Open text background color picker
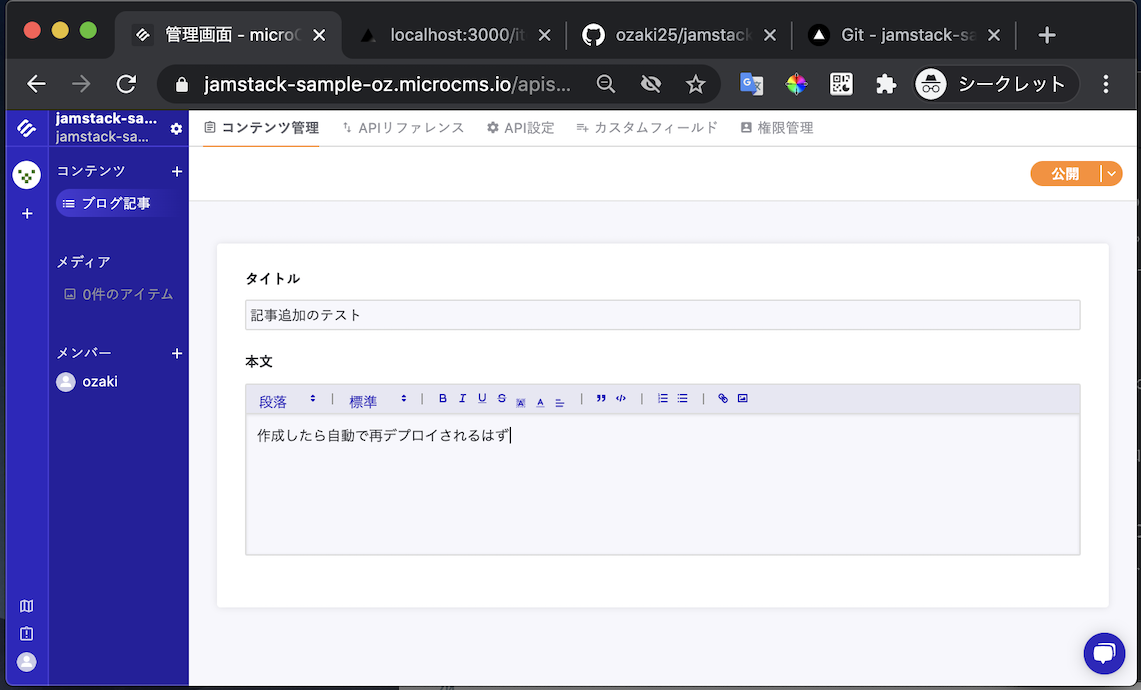 pos(521,402)
